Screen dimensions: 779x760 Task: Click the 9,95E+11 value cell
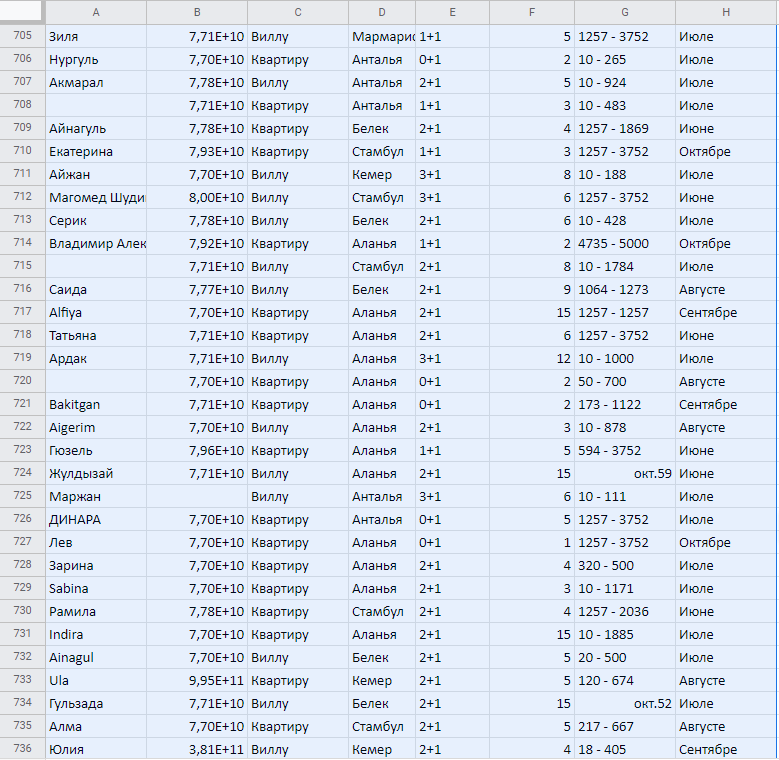click(x=197, y=680)
